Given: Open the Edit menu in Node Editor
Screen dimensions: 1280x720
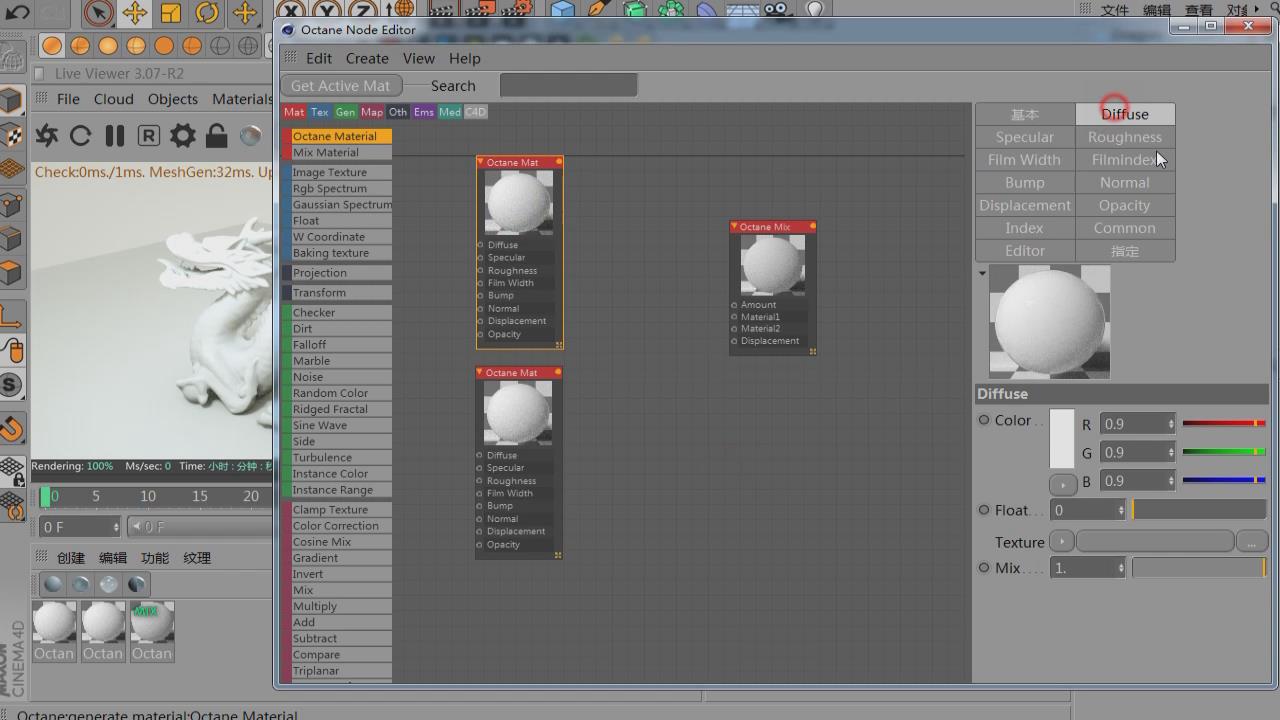Looking at the screenshot, I should coord(319,58).
